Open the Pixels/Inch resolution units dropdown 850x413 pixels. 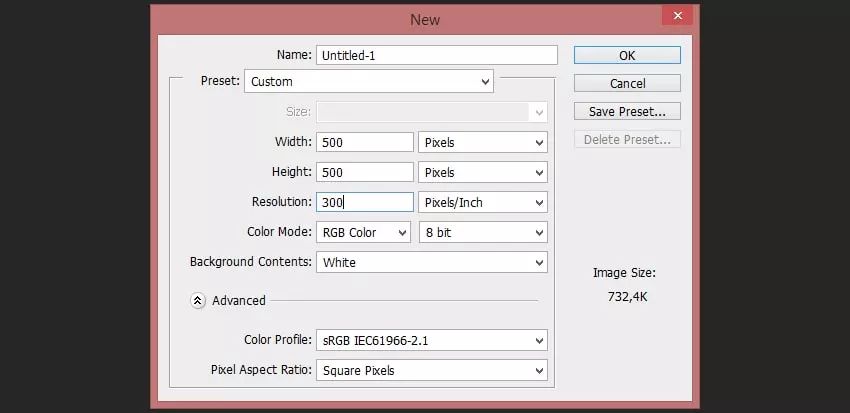[483, 202]
